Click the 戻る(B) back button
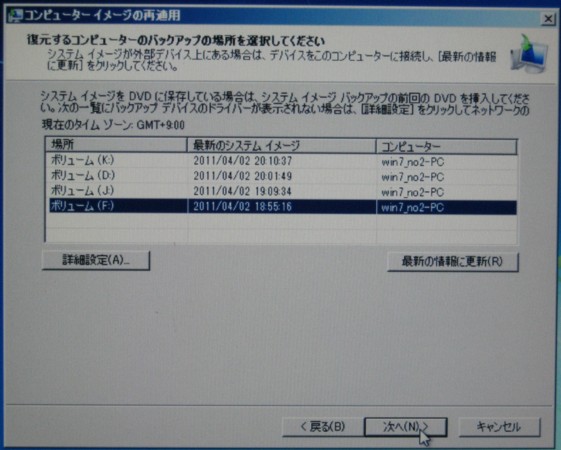Image resolution: width=561 pixels, height=450 pixels. (323, 426)
